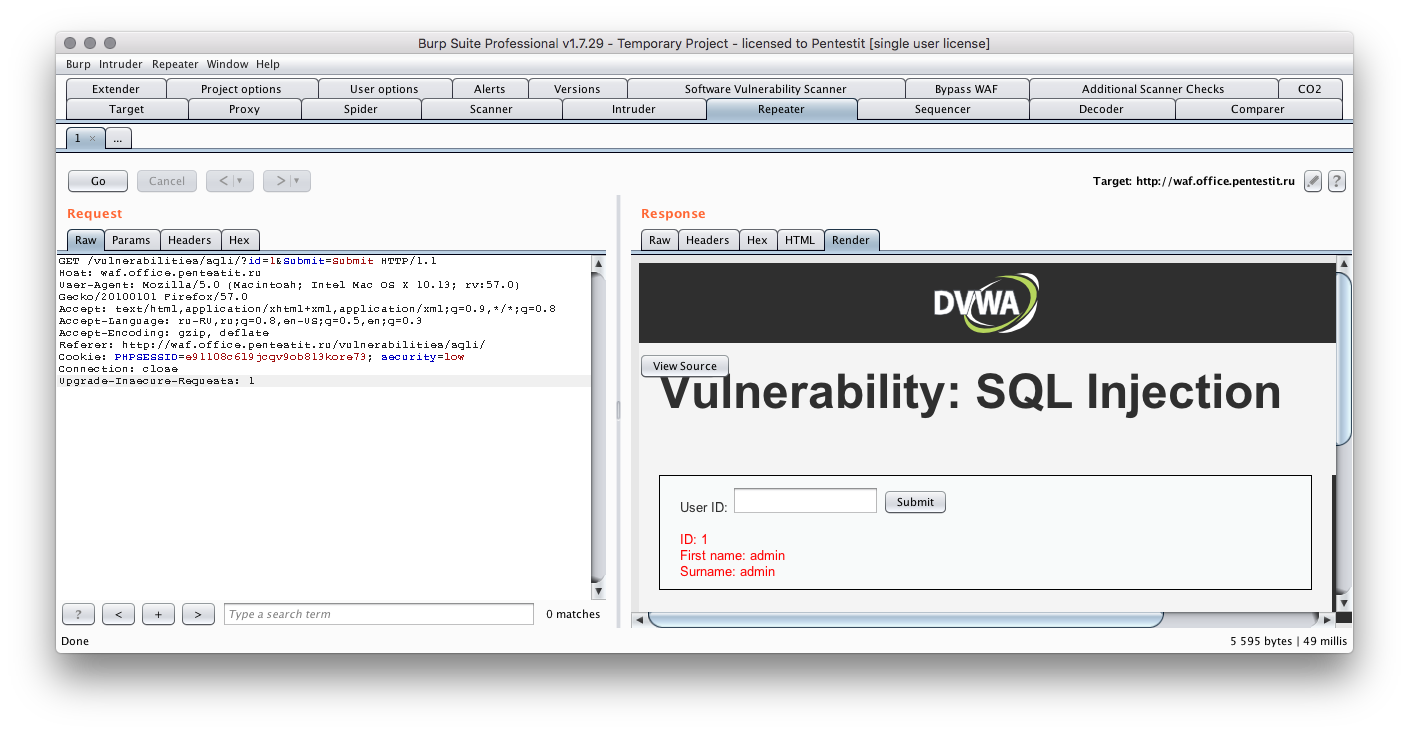Click the pencil edit target icon
This screenshot has height=733, width=1409.
click(1313, 181)
